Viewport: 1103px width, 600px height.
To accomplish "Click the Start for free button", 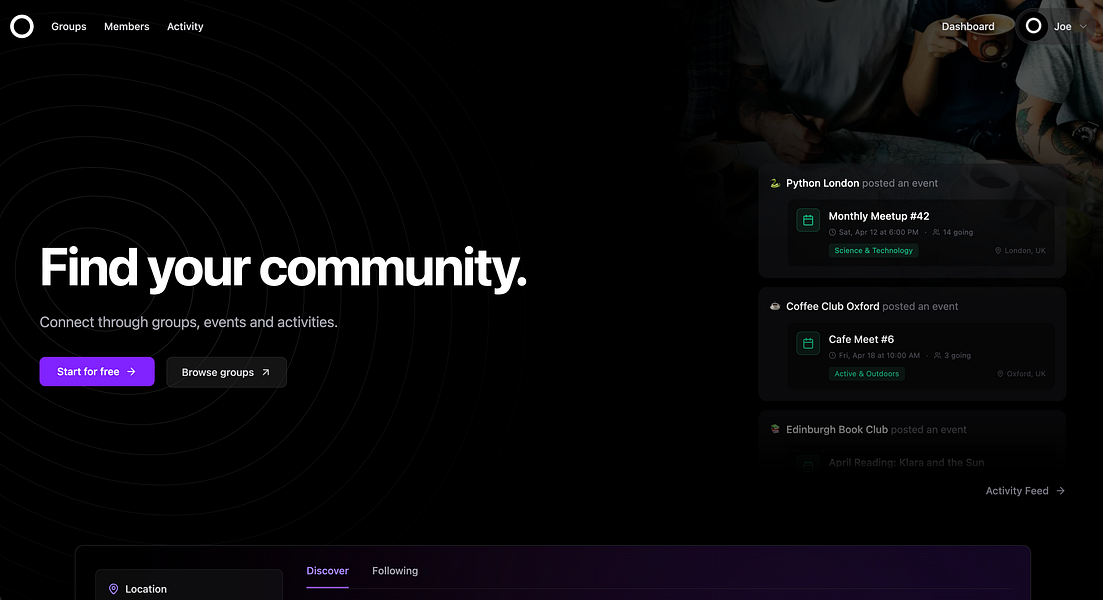I will [x=97, y=371].
